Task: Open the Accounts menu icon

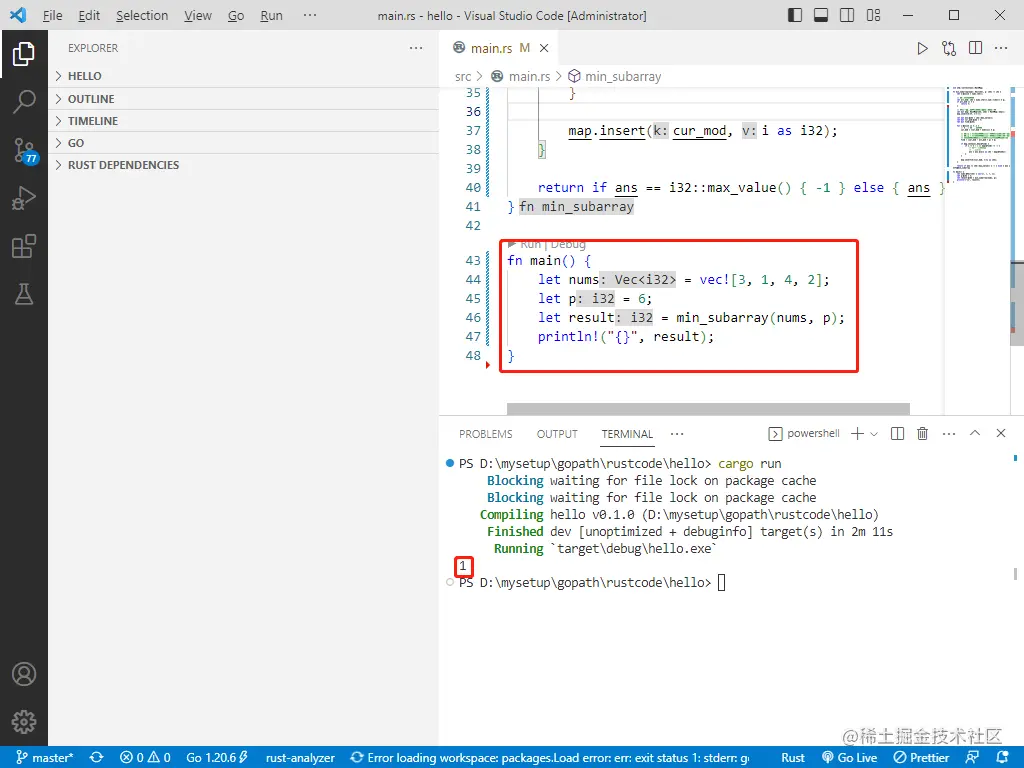Action: [x=24, y=674]
